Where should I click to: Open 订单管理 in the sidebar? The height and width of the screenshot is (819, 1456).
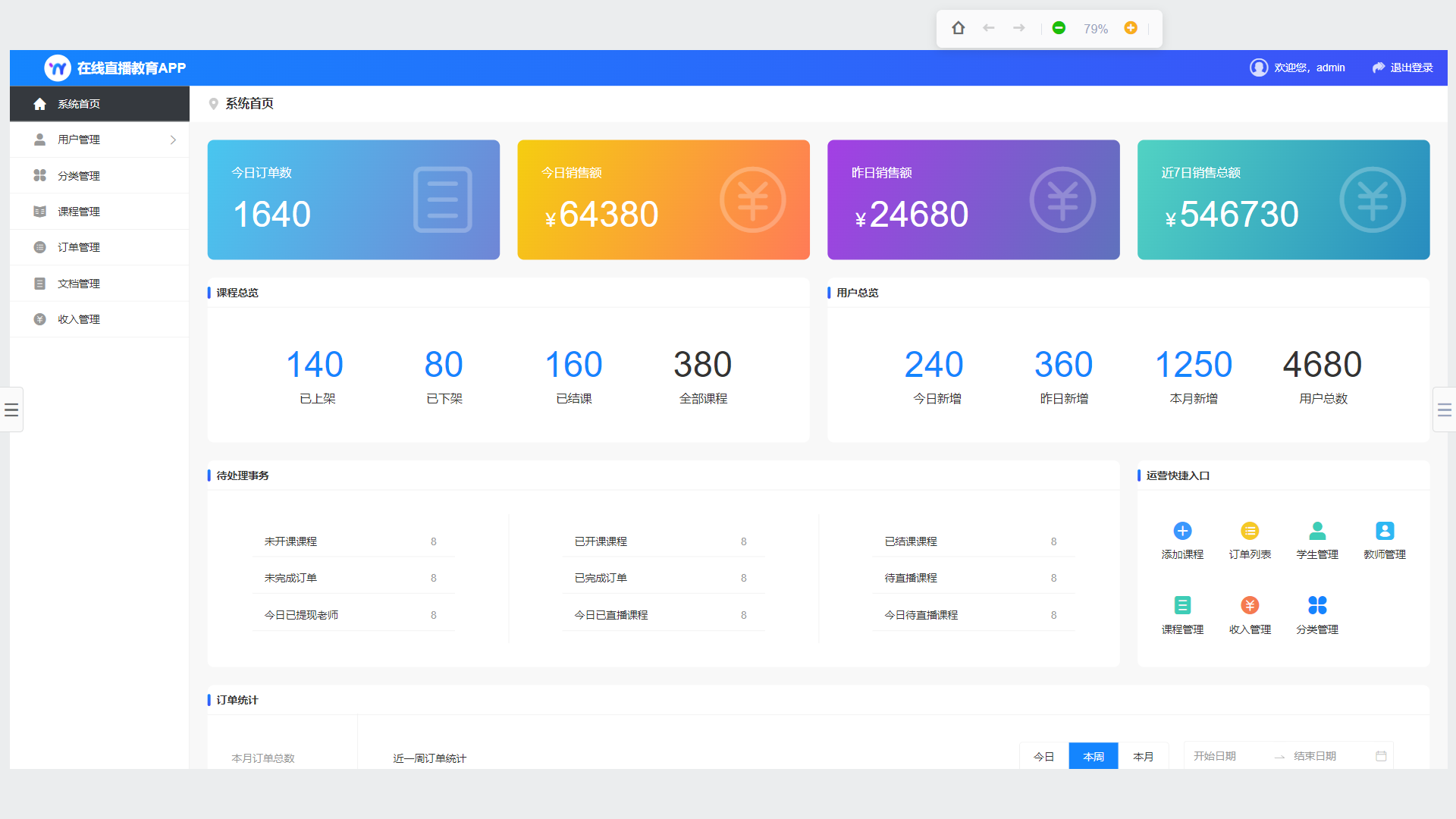(79, 247)
